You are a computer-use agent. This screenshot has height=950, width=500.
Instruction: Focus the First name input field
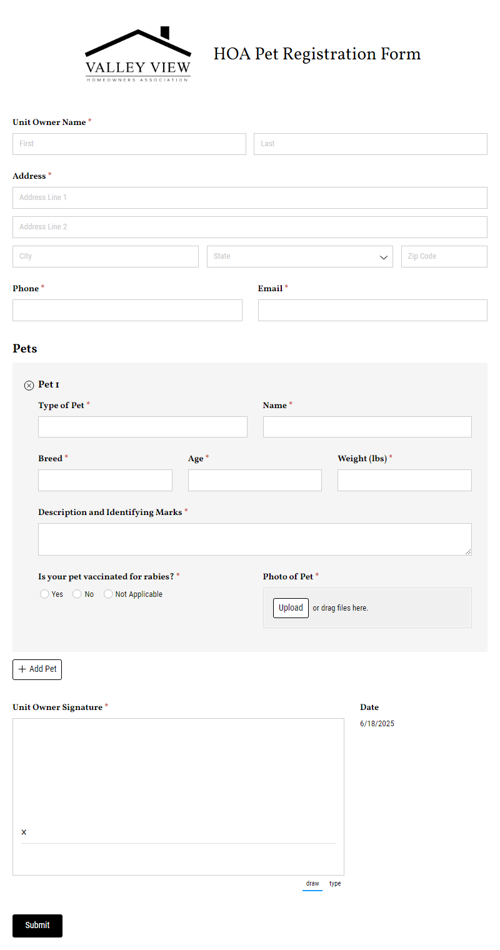pos(129,144)
